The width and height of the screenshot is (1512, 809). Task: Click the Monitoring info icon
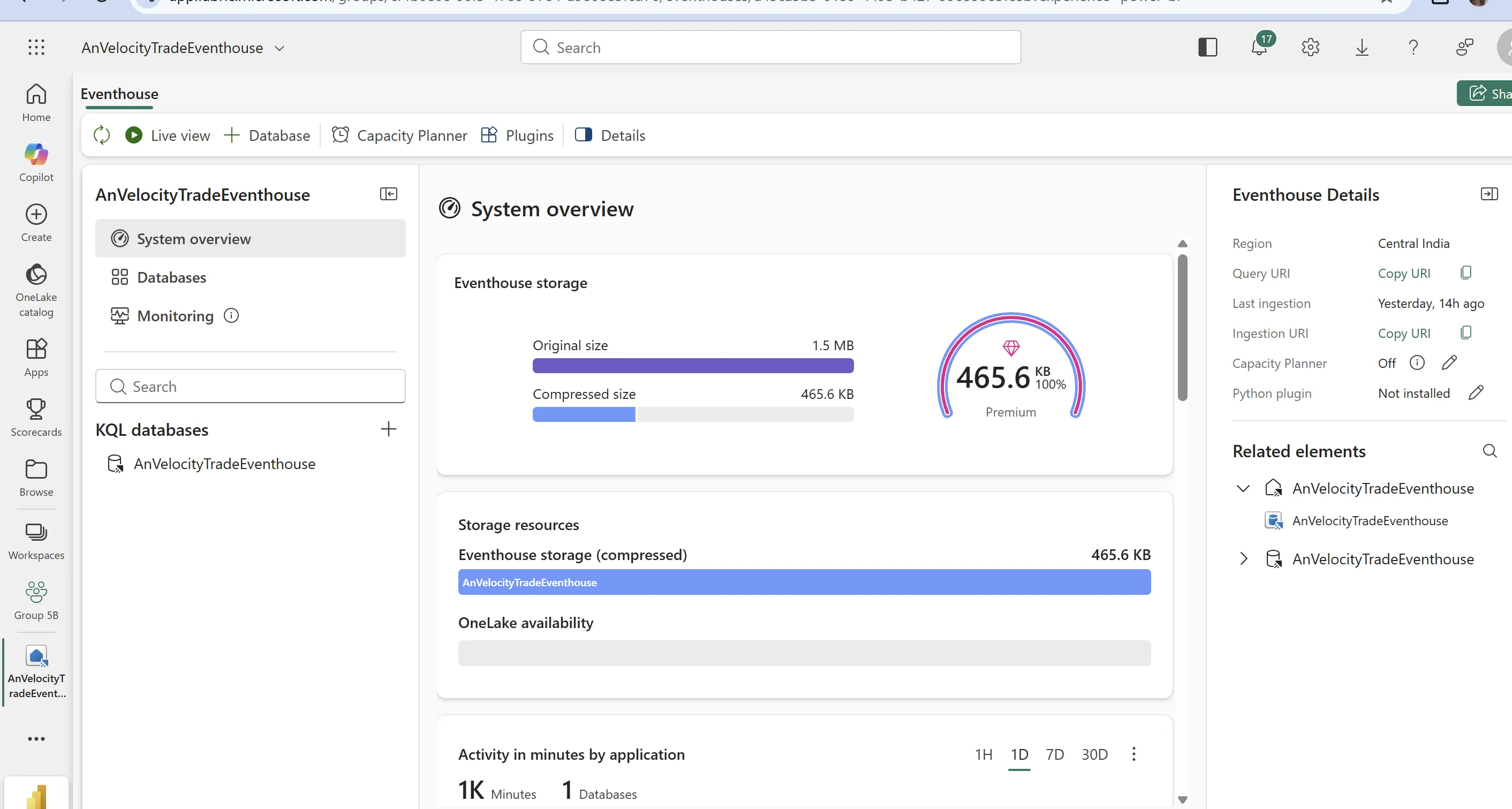(x=231, y=316)
